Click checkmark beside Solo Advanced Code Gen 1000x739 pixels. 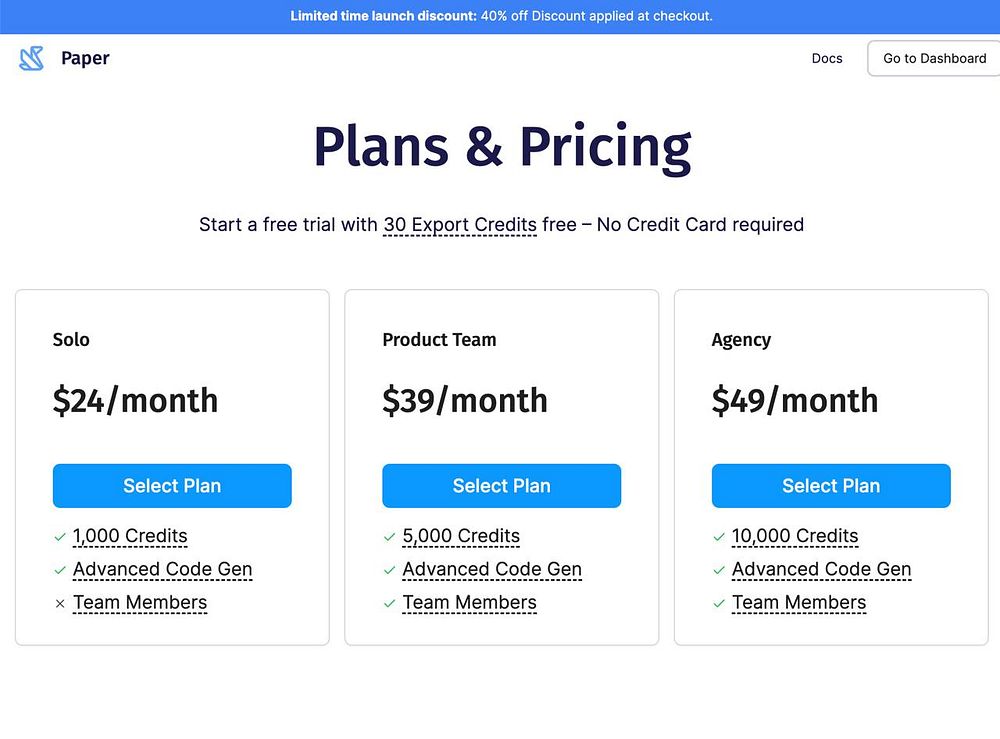60,570
